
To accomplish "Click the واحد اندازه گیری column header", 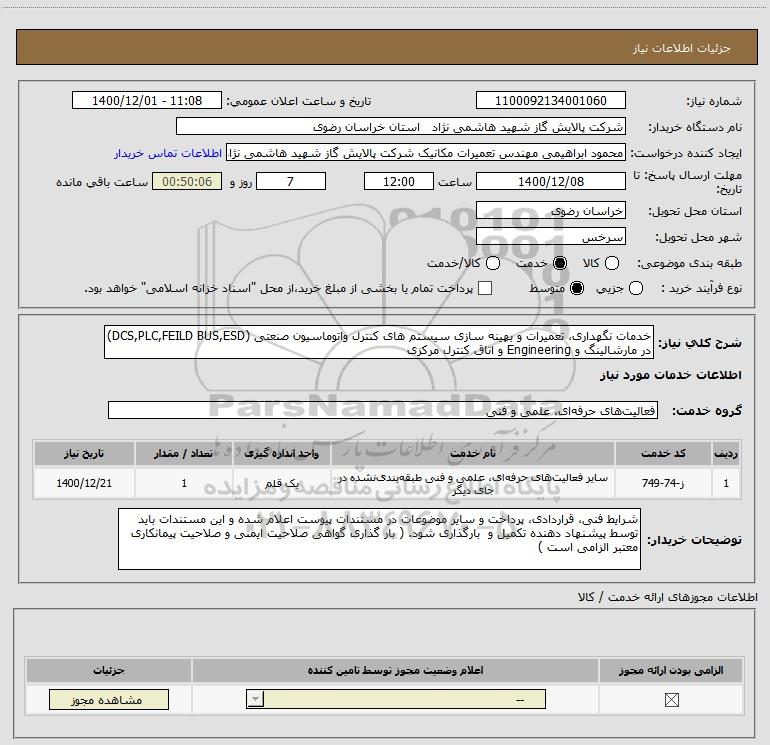I will [282, 453].
